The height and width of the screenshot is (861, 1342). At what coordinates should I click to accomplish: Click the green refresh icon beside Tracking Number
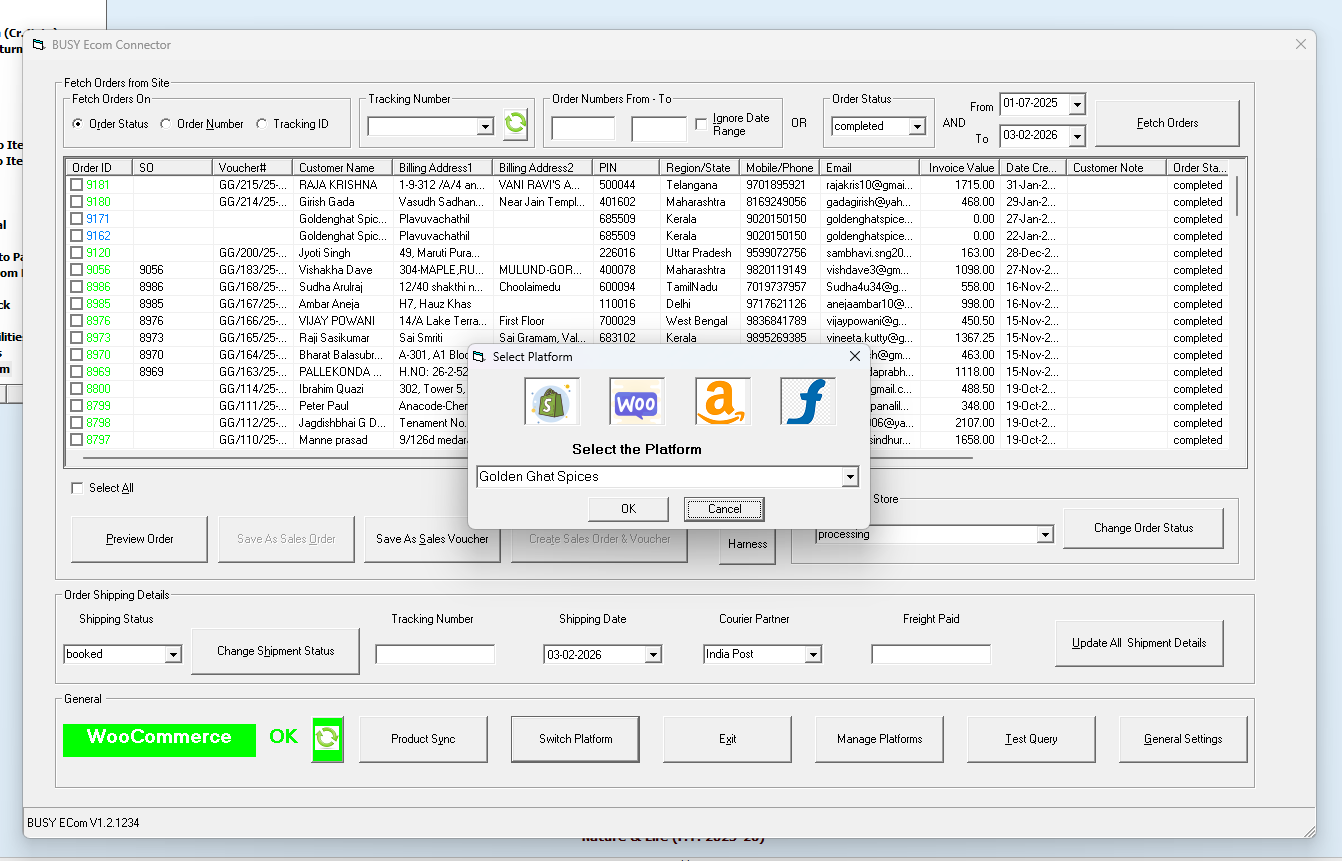point(515,124)
